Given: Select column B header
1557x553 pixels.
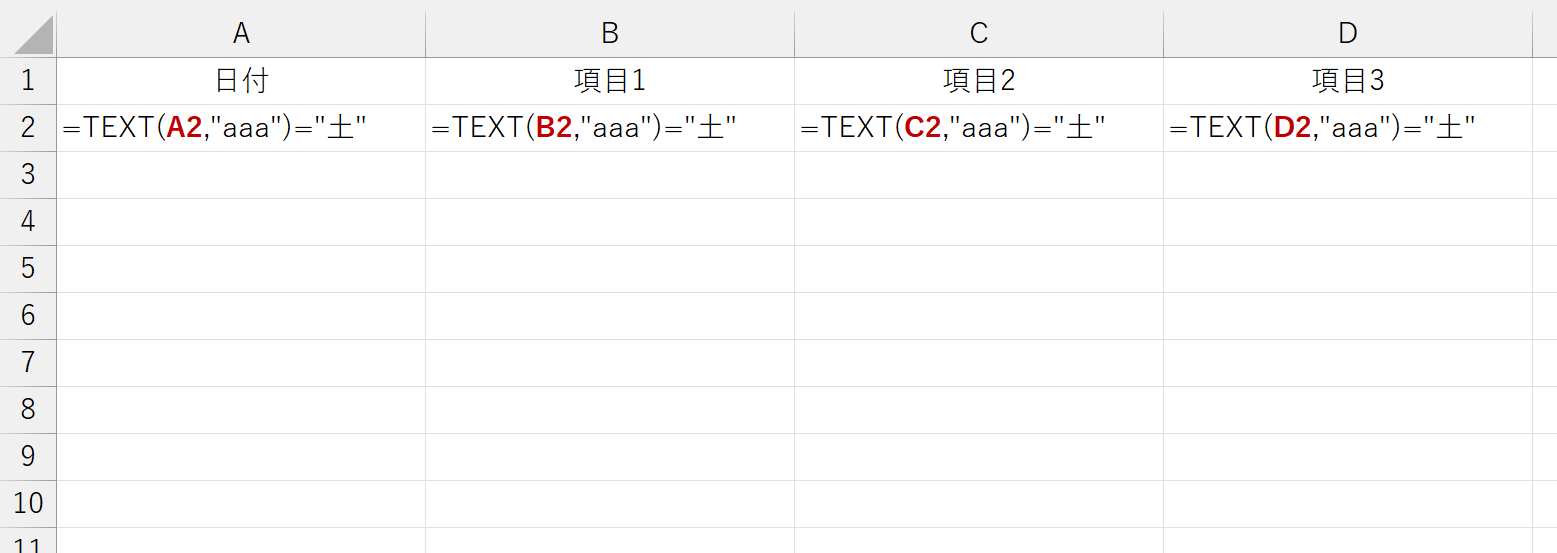Looking at the screenshot, I should [610, 34].
